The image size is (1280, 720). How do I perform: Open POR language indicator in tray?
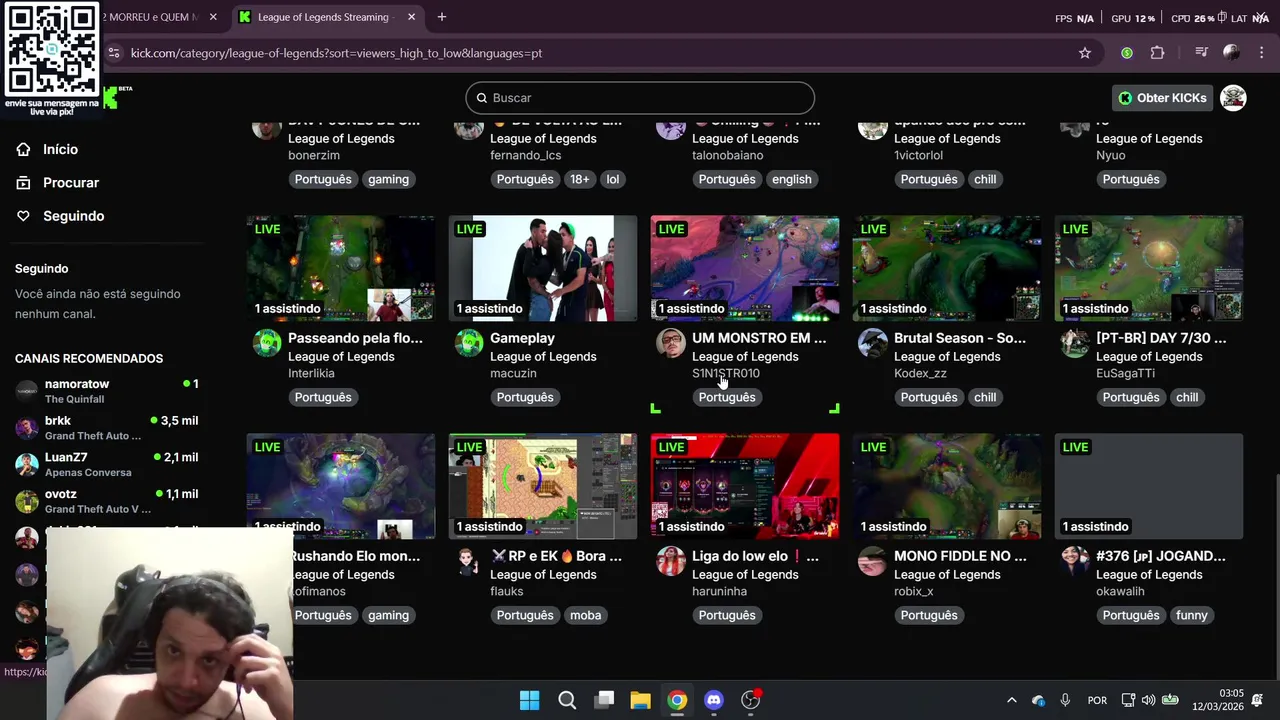click(x=1097, y=700)
